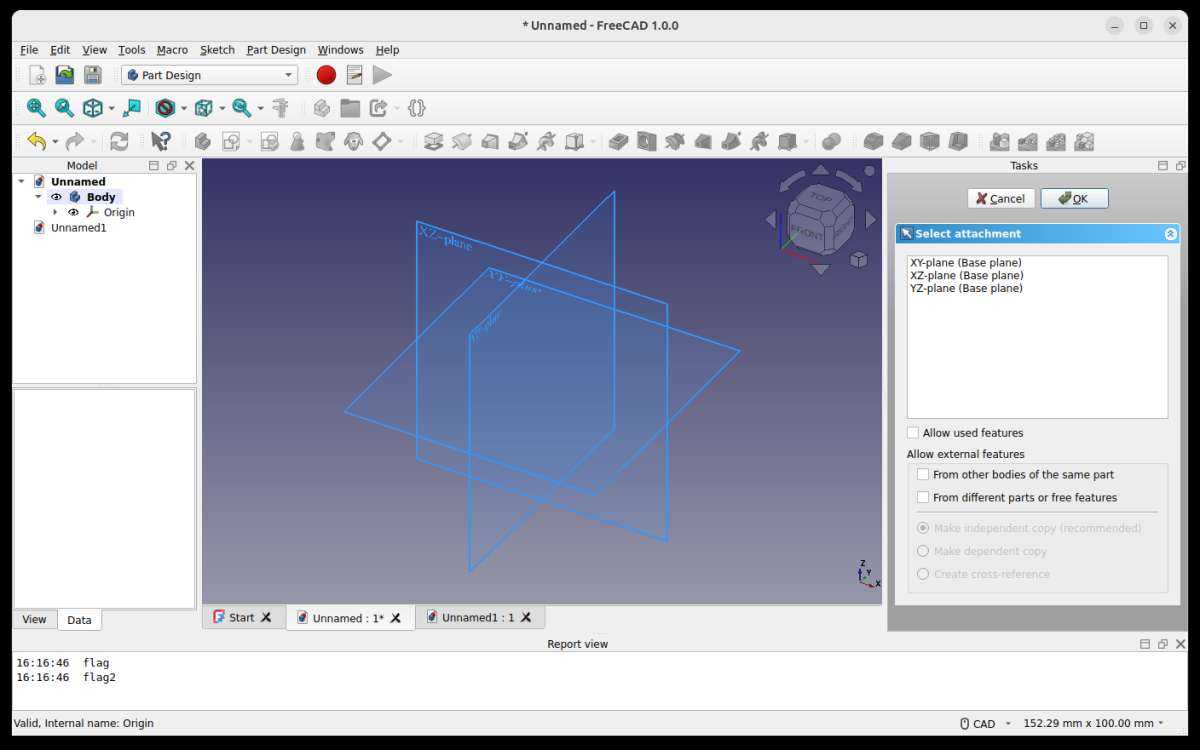Select XY-plane (Base plane) in list

[x=966, y=263]
